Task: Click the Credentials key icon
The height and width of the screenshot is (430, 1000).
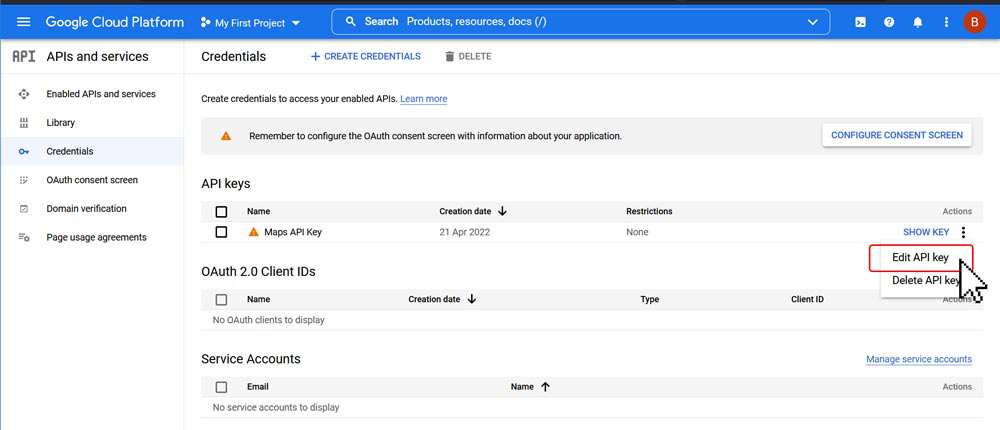Action: 24,152
